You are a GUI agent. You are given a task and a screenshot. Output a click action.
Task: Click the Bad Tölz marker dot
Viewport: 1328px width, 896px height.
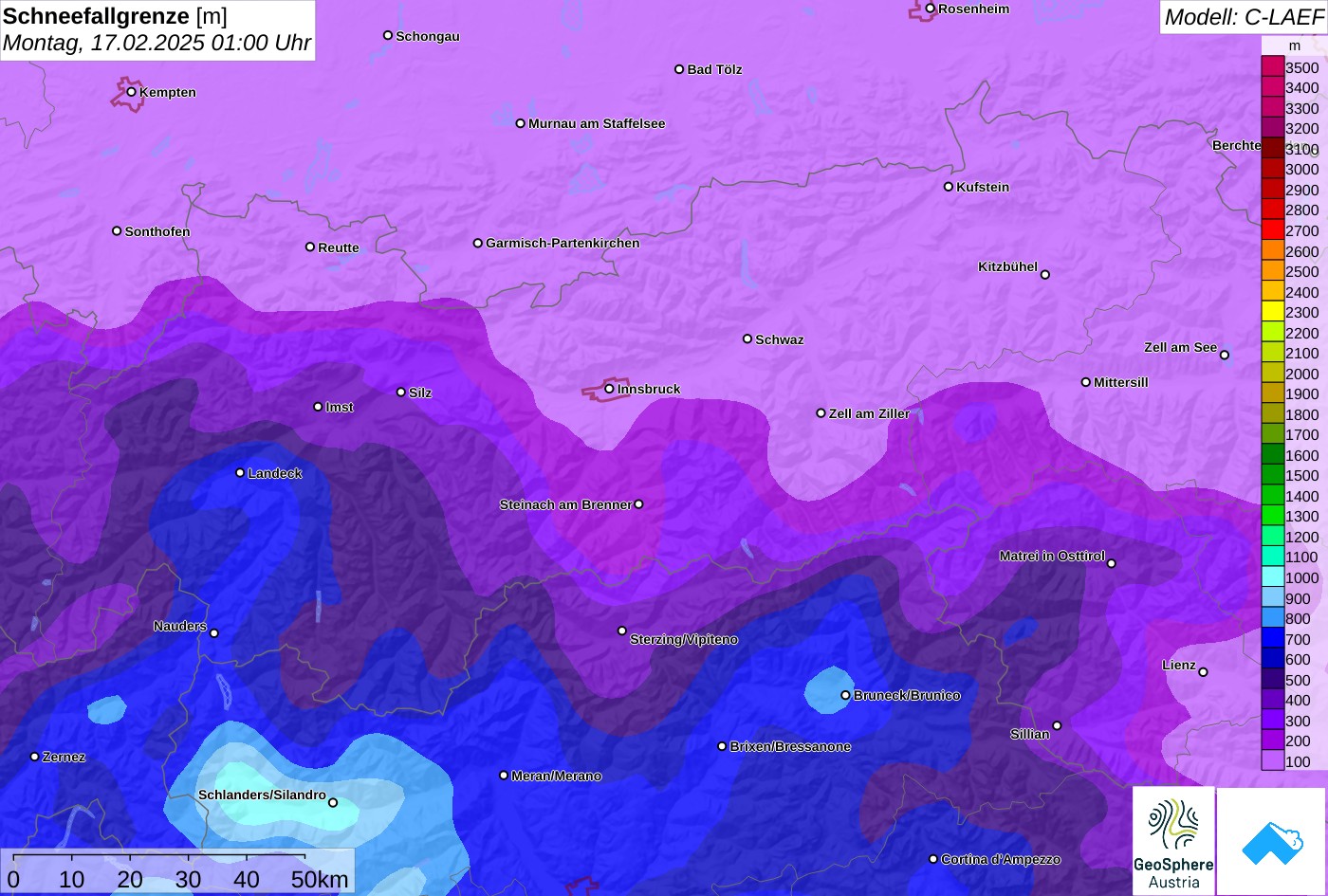[679, 69]
